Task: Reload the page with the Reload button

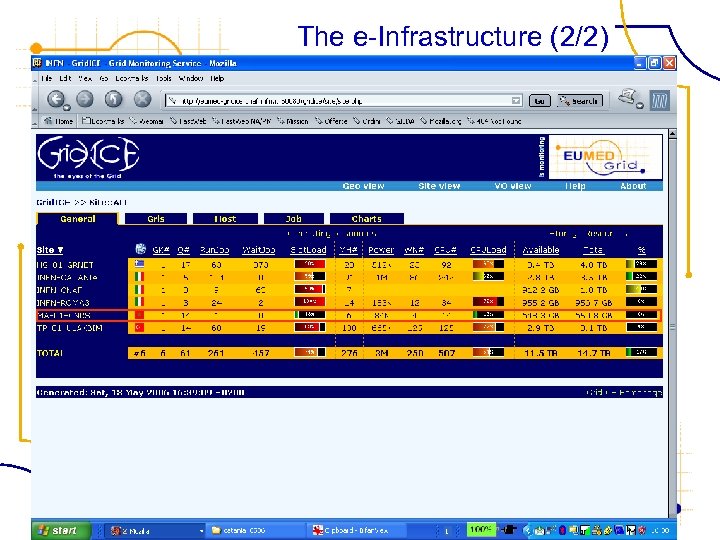Action: point(113,99)
